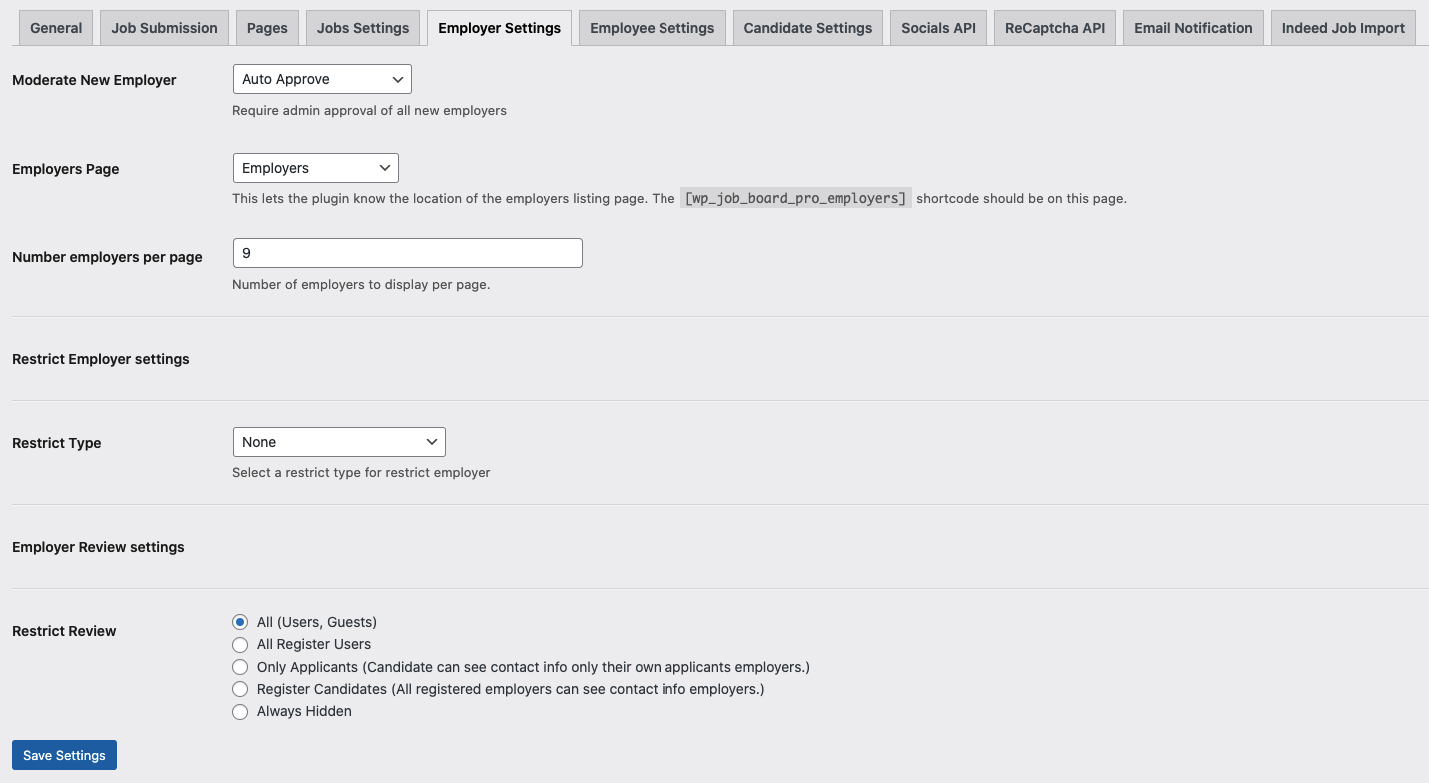Image resolution: width=1429 pixels, height=783 pixels.
Task: Click the Number employers per page field
Action: tap(407, 253)
